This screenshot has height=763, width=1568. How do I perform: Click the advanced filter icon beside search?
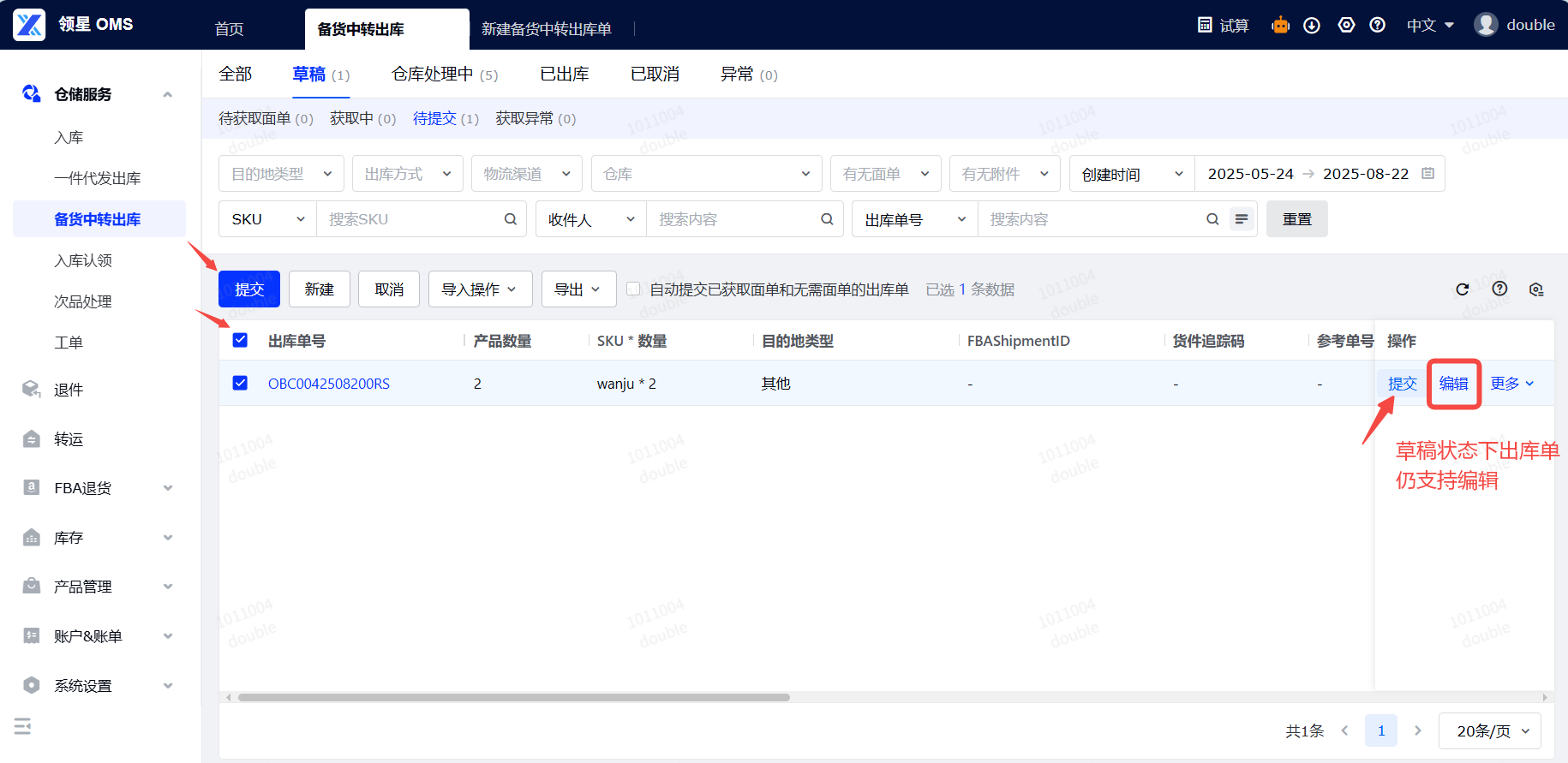[x=1242, y=219]
